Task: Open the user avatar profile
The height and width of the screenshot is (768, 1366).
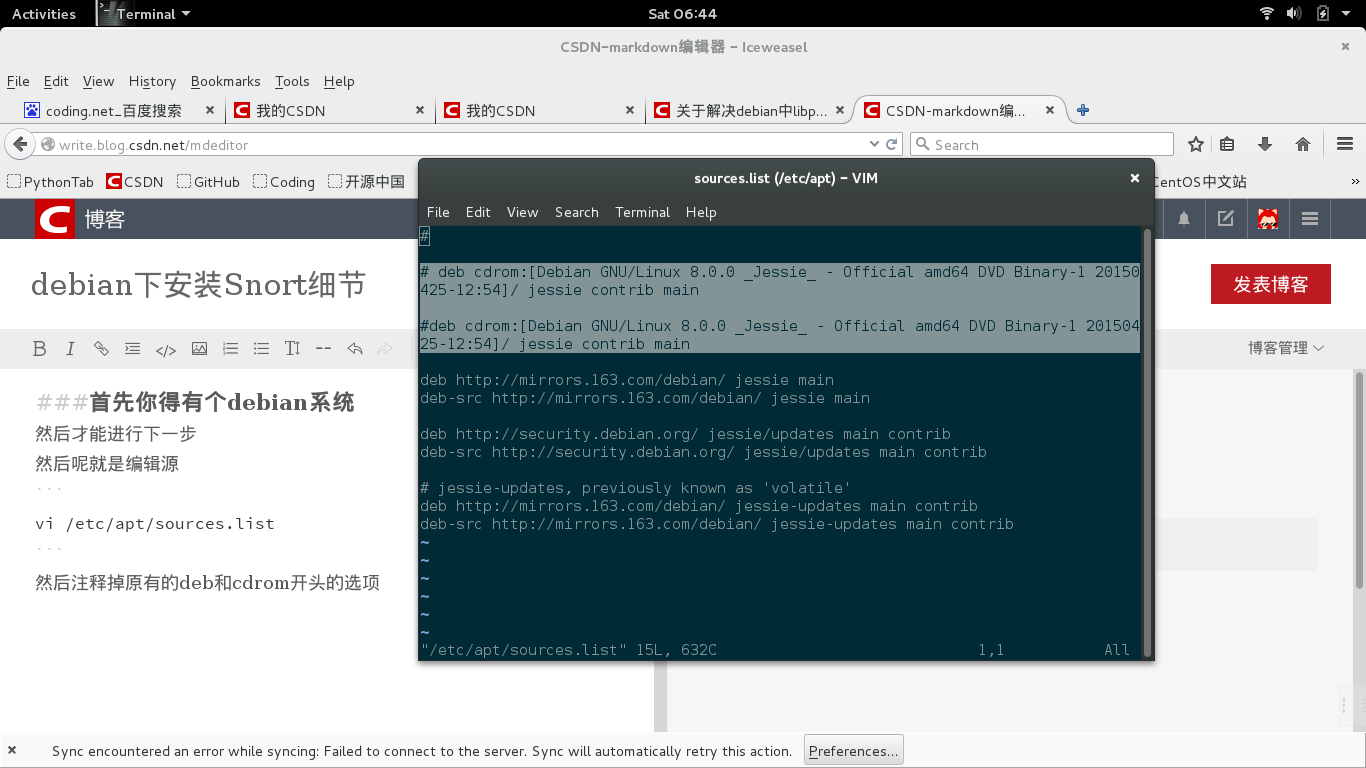Action: pyautogui.click(x=1268, y=219)
